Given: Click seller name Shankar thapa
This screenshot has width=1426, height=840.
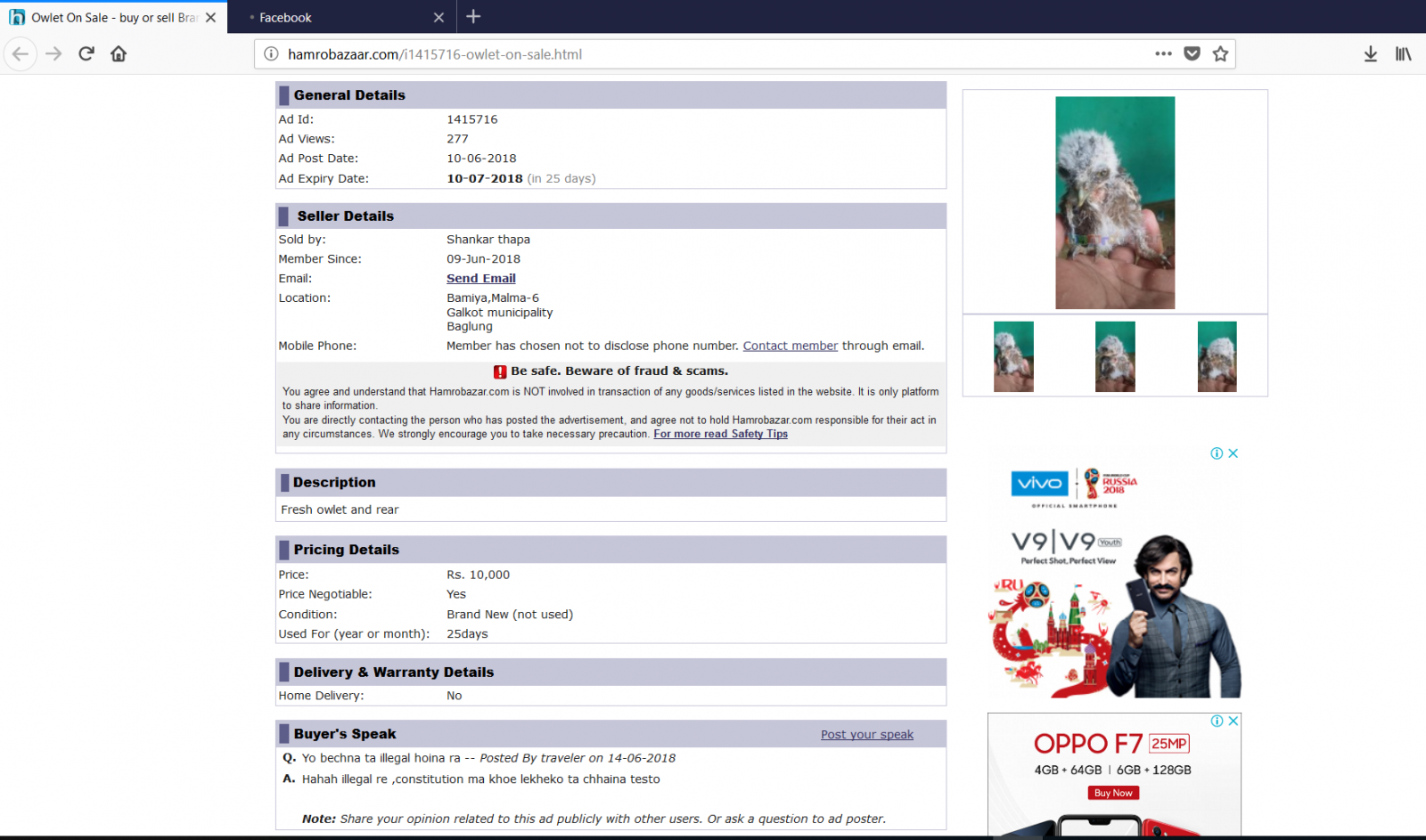Looking at the screenshot, I should point(488,240).
